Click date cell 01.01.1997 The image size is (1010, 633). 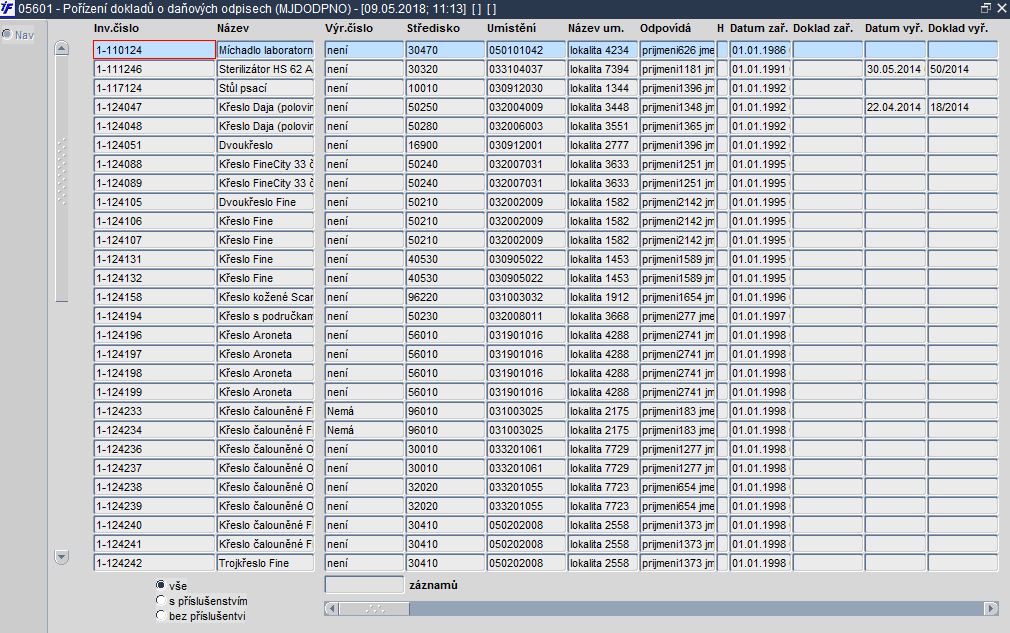click(760, 316)
